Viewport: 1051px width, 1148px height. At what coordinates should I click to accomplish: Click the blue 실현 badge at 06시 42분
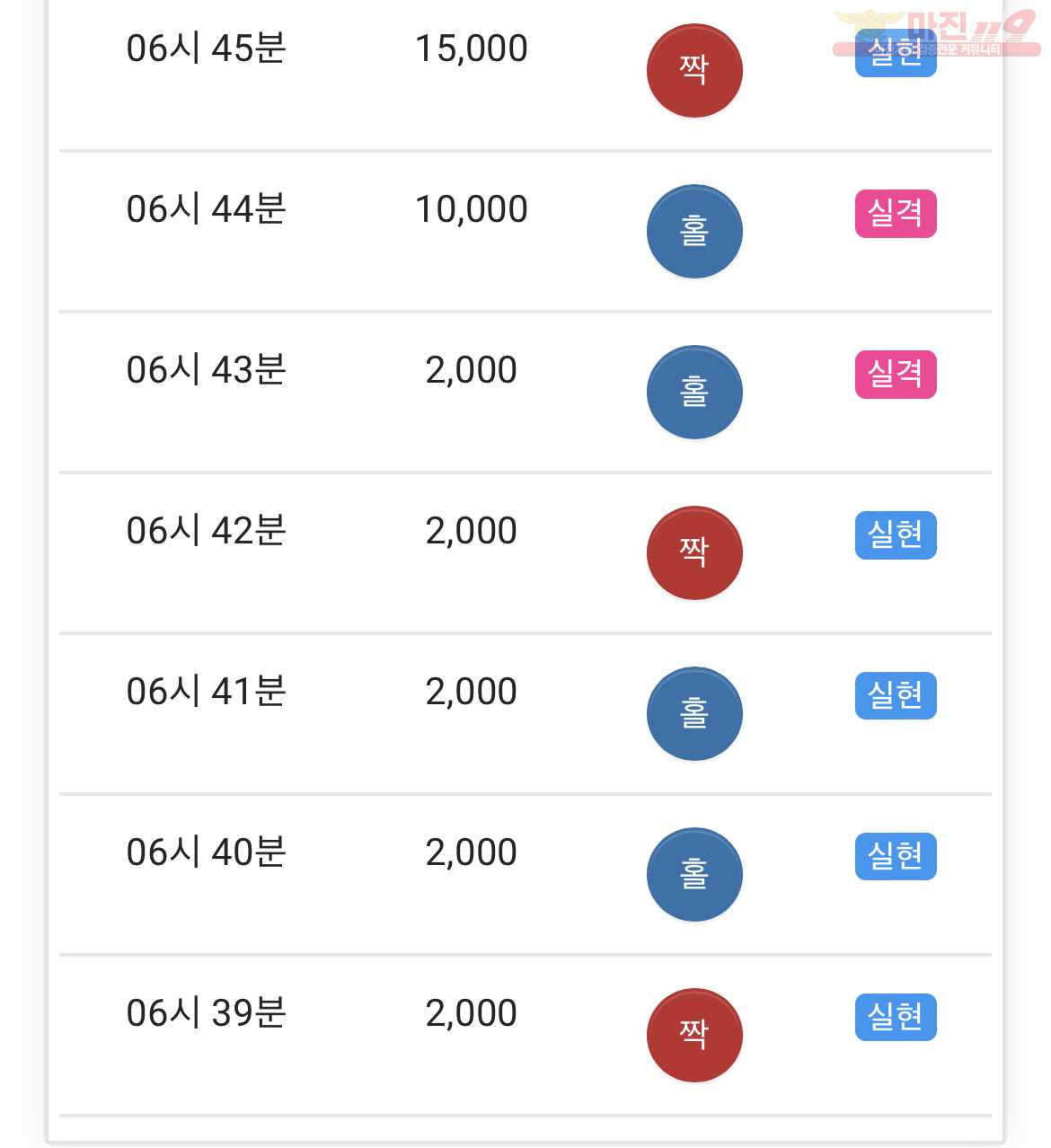point(896,535)
